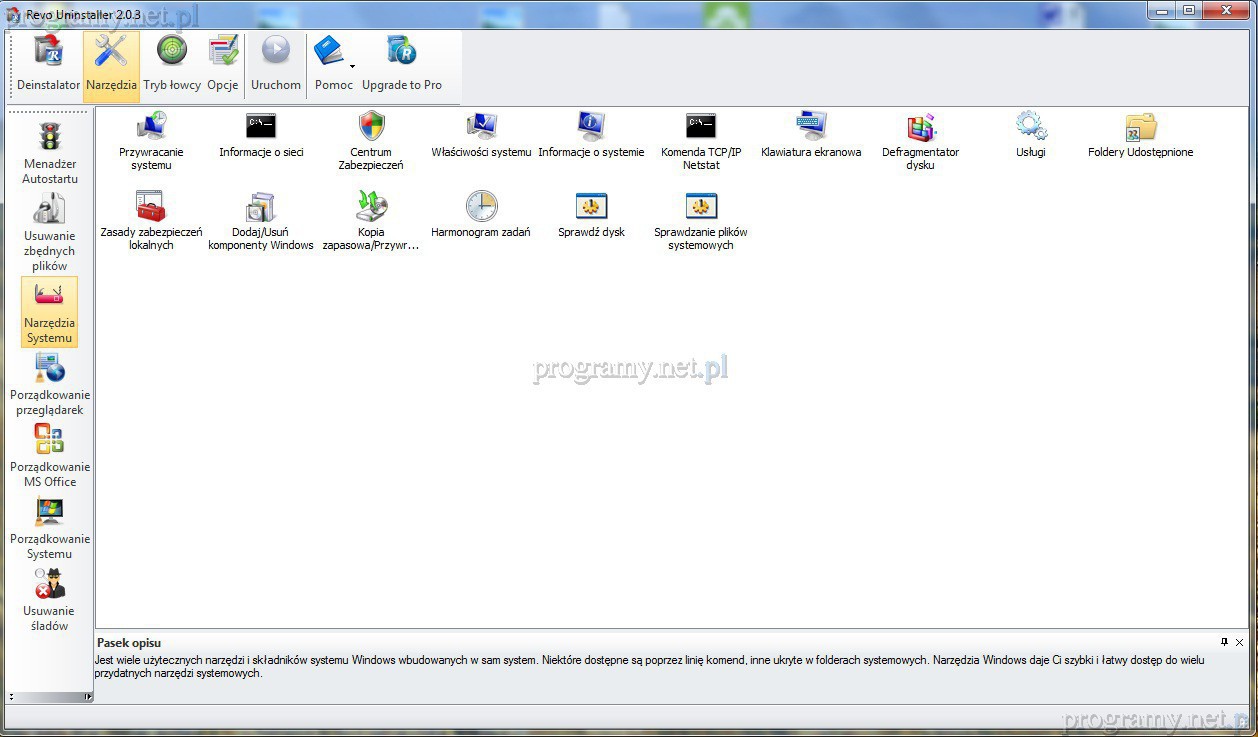Run Sprawdź dysk tool
The height and width of the screenshot is (737, 1258).
pos(591,207)
